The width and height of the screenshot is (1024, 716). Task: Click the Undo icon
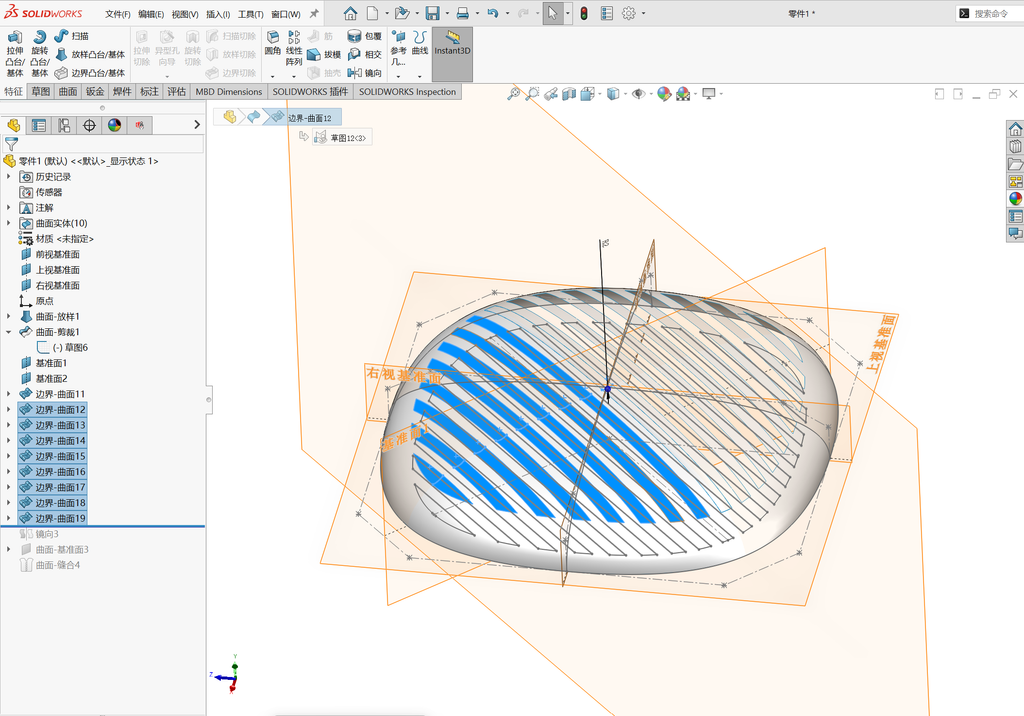pyautogui.click(x=492, y=13)
